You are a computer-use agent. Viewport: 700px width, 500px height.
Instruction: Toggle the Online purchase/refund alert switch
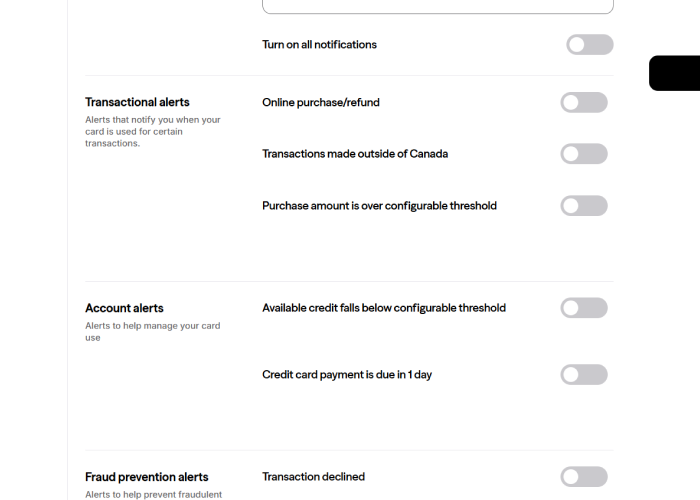584,102
